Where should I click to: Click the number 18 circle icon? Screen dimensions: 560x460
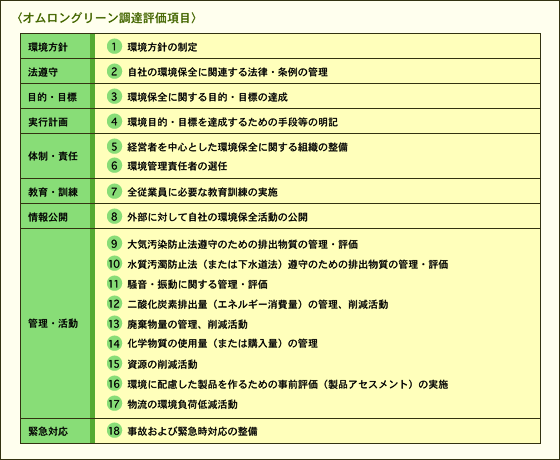114,431
